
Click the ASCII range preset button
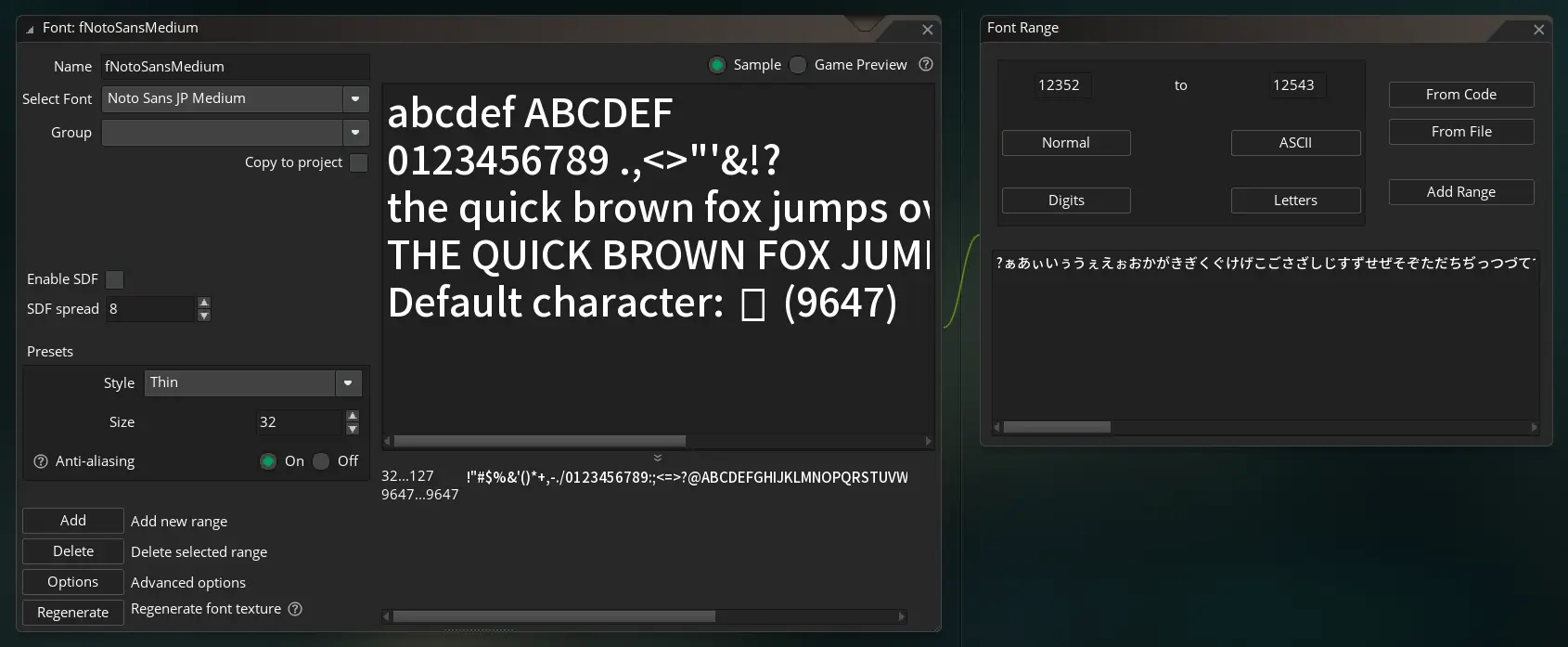point(1295,143)
